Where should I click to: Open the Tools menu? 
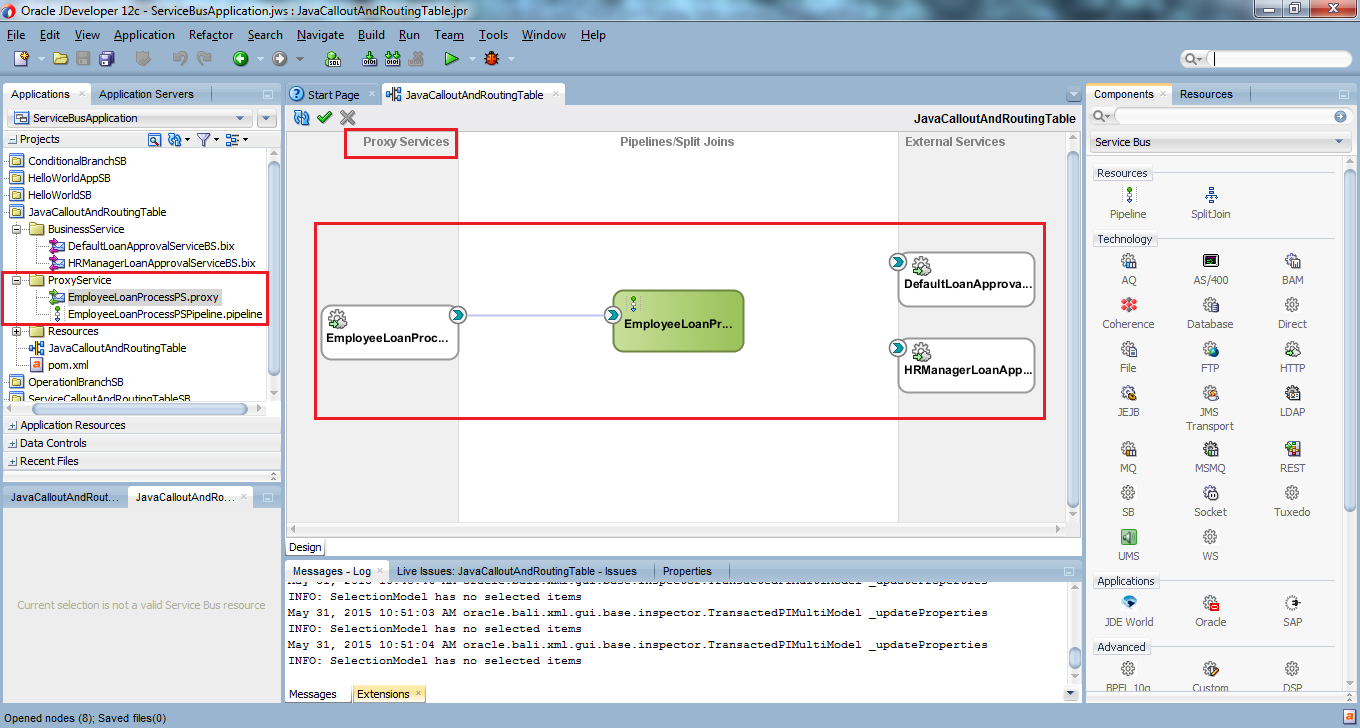[493, 35]
